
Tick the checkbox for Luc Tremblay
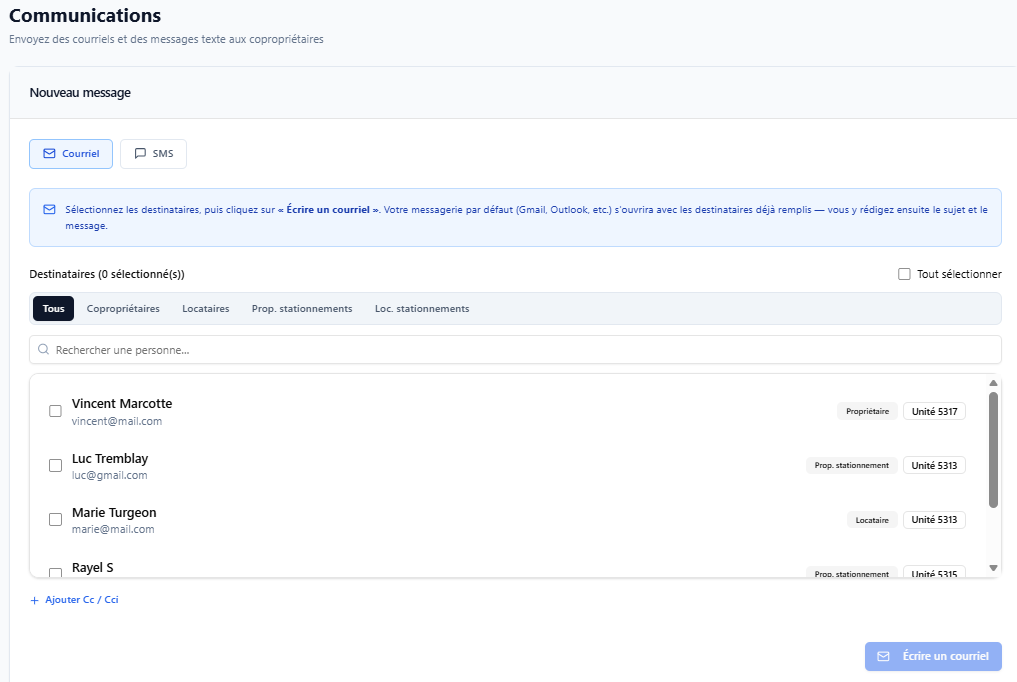click(x=56, y=465)
